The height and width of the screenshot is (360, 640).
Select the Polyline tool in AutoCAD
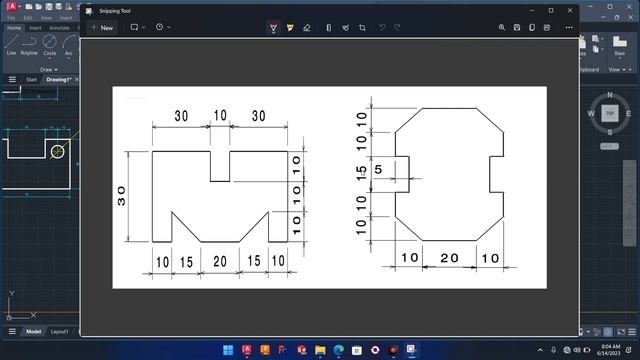[x=29, y=45]
